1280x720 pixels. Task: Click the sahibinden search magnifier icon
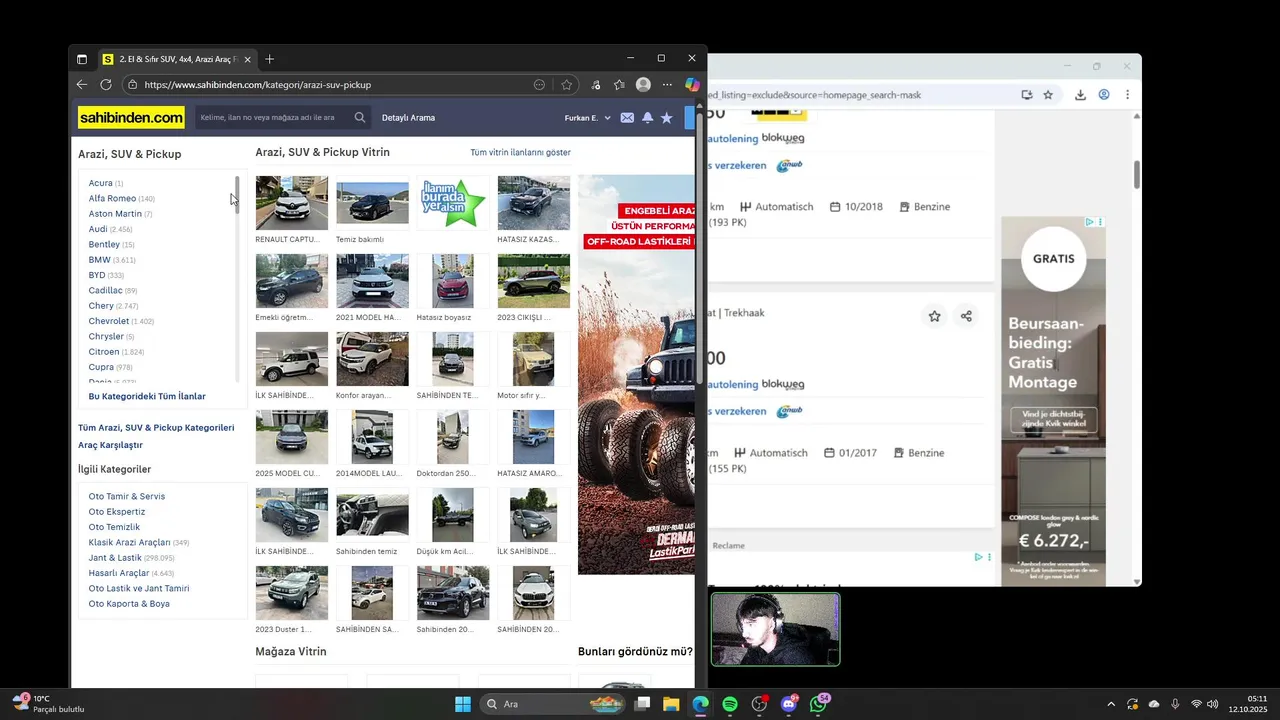tap(360, 118)
